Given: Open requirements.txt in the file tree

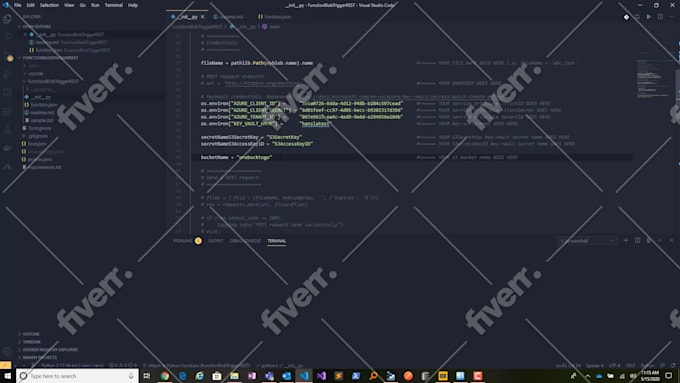Looking at the screenshot, I should coord(44,167).
